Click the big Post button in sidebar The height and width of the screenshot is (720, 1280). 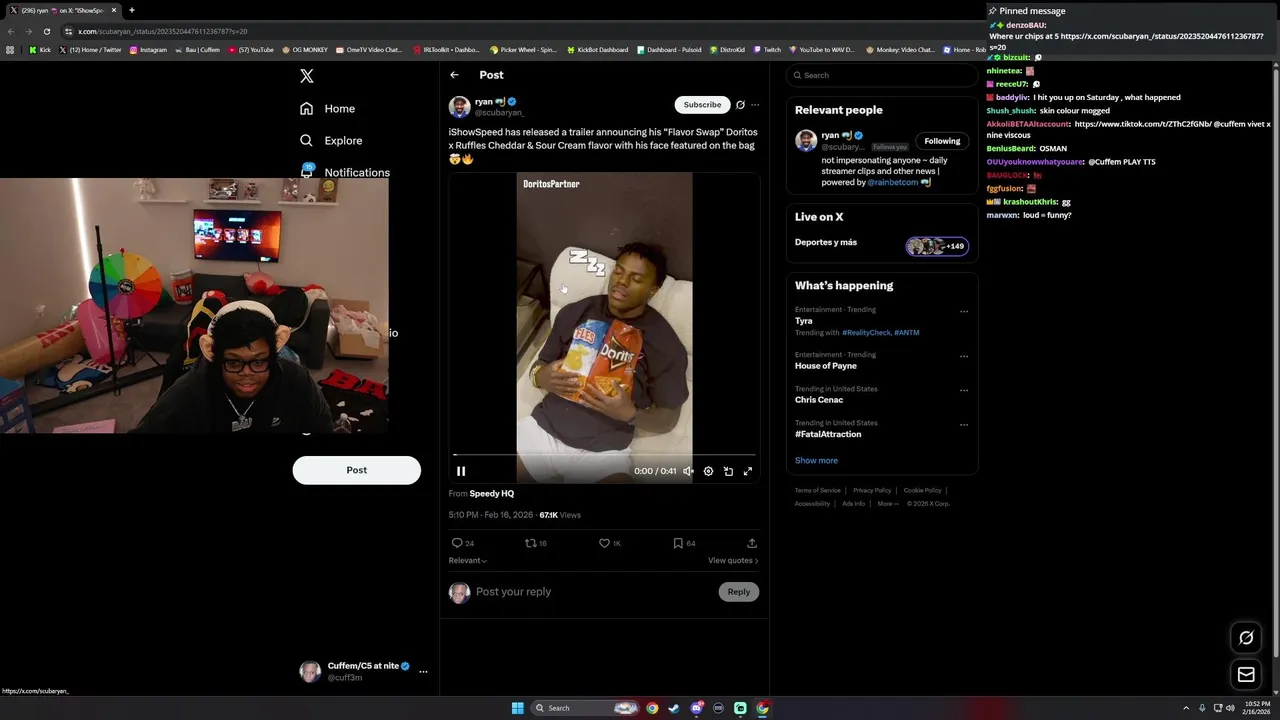[357, 470]
